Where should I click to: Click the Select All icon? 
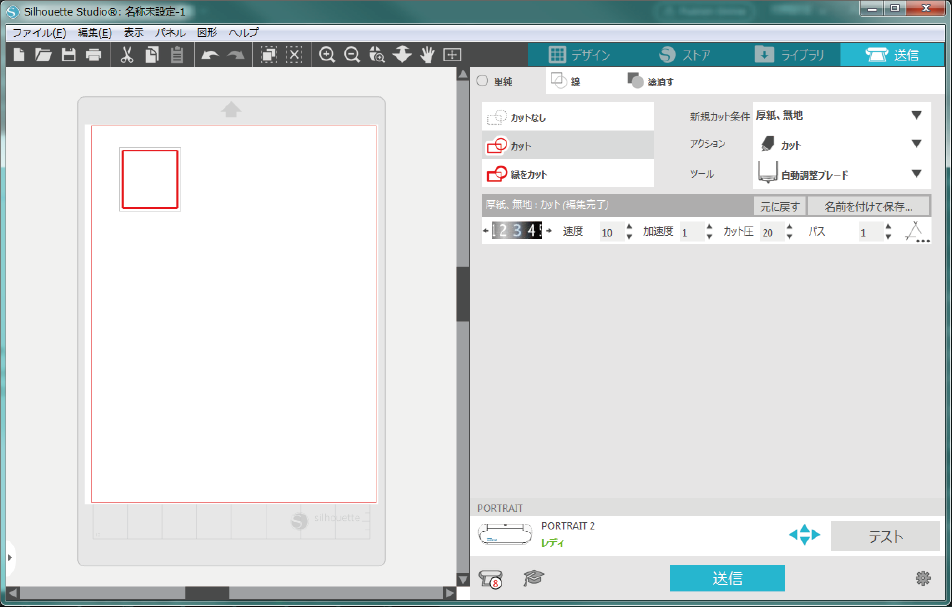(x=268, y=55)
